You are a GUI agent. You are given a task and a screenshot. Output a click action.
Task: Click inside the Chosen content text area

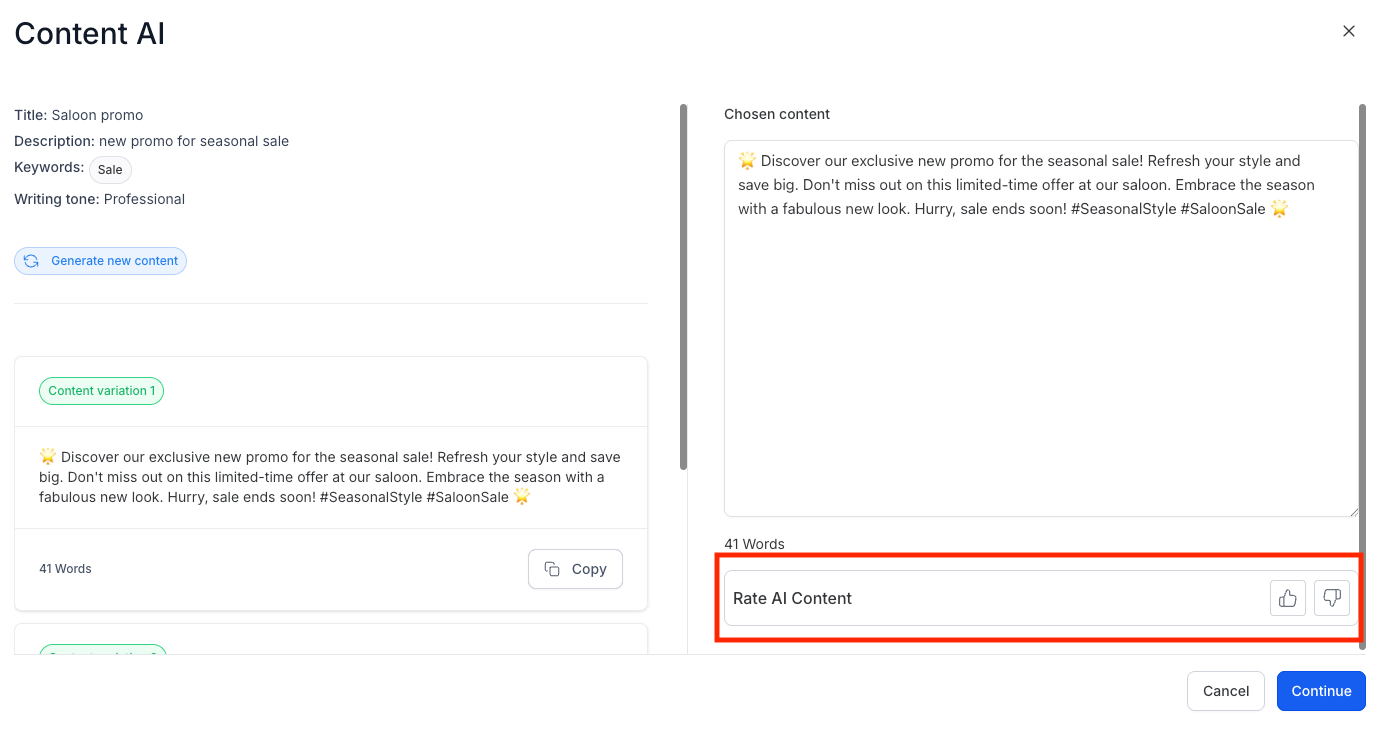(x=1040, y=350)
